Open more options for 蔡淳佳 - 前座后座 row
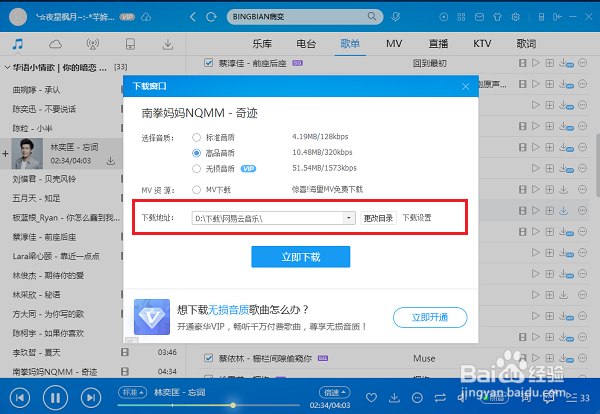600x414 pixels. tap(582, 63)
